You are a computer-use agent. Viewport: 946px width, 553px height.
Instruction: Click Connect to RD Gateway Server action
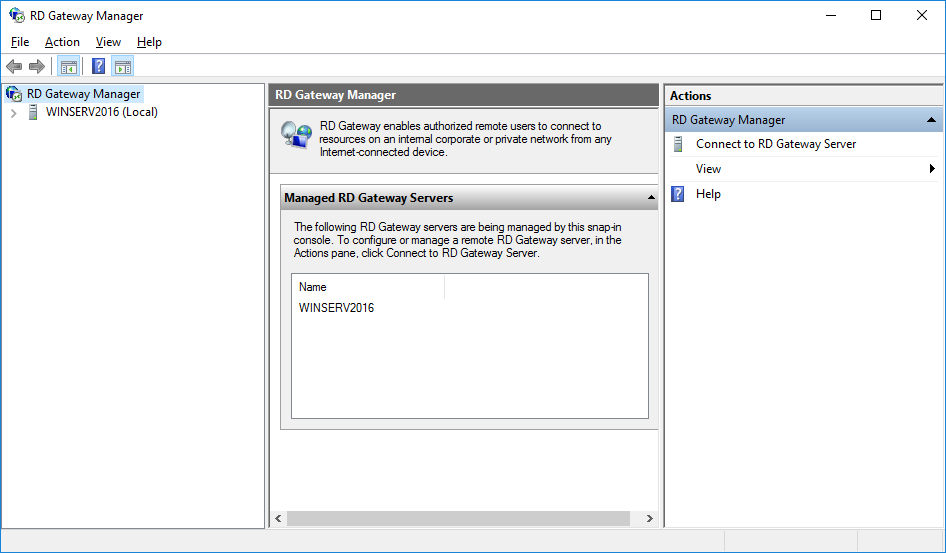[776, 144]
